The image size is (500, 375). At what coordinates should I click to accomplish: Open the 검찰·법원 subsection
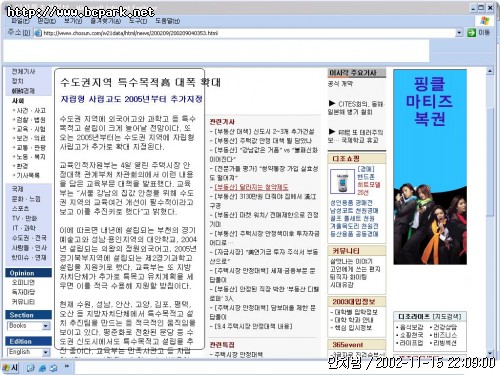coord(31,120)
